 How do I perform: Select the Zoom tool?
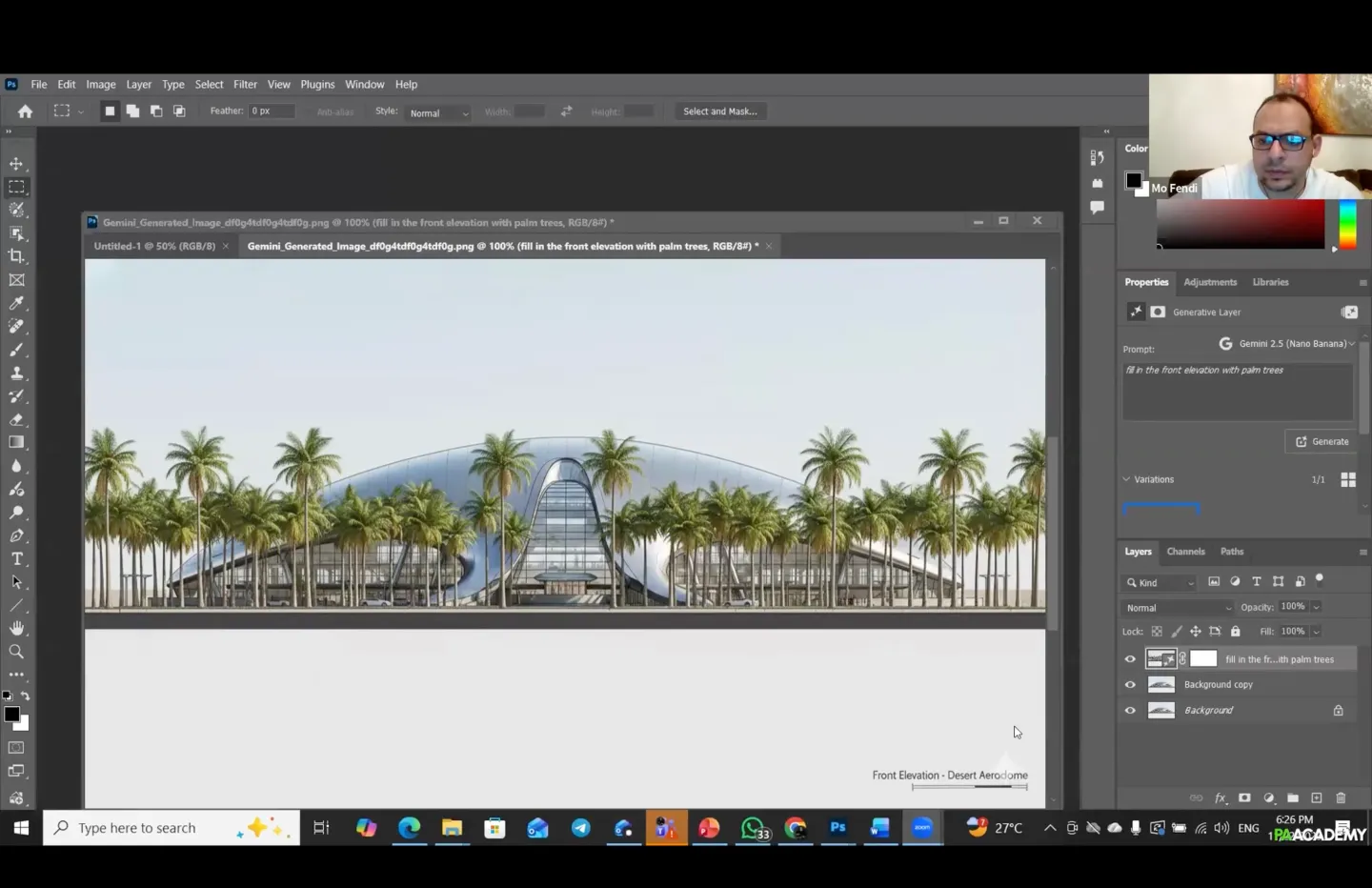[16, 652]
